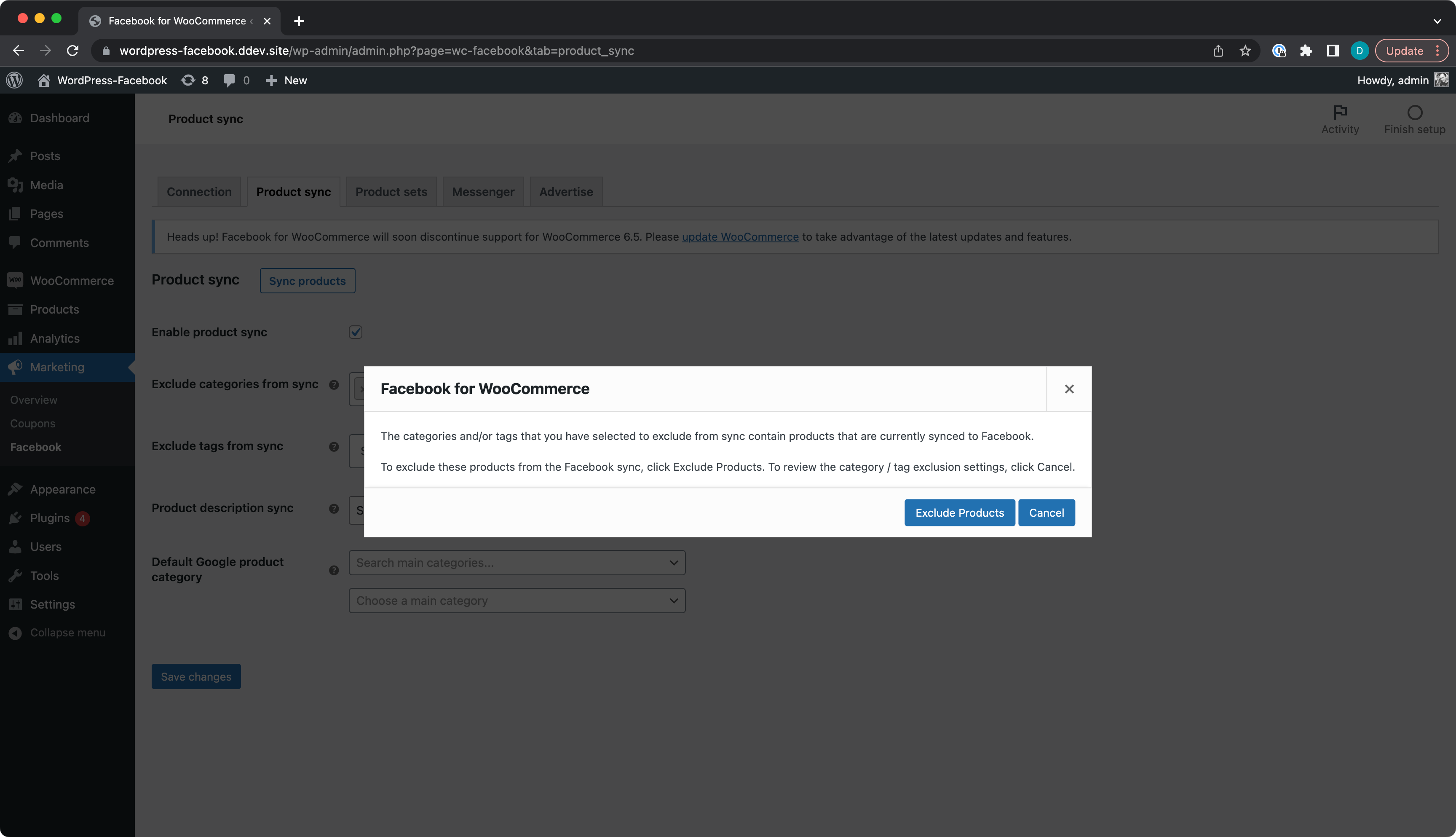1456x837 pixels.
Task: Click the share page icon in address bar
Action: point(1218,51)
